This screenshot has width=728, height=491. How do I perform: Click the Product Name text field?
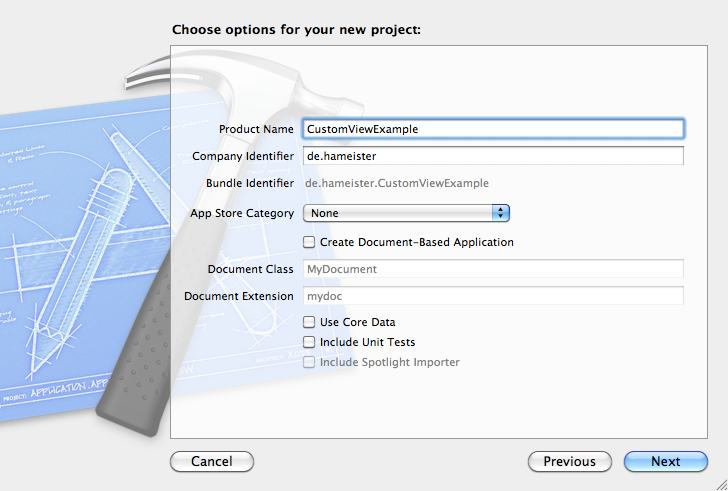[x=493, y=129]
